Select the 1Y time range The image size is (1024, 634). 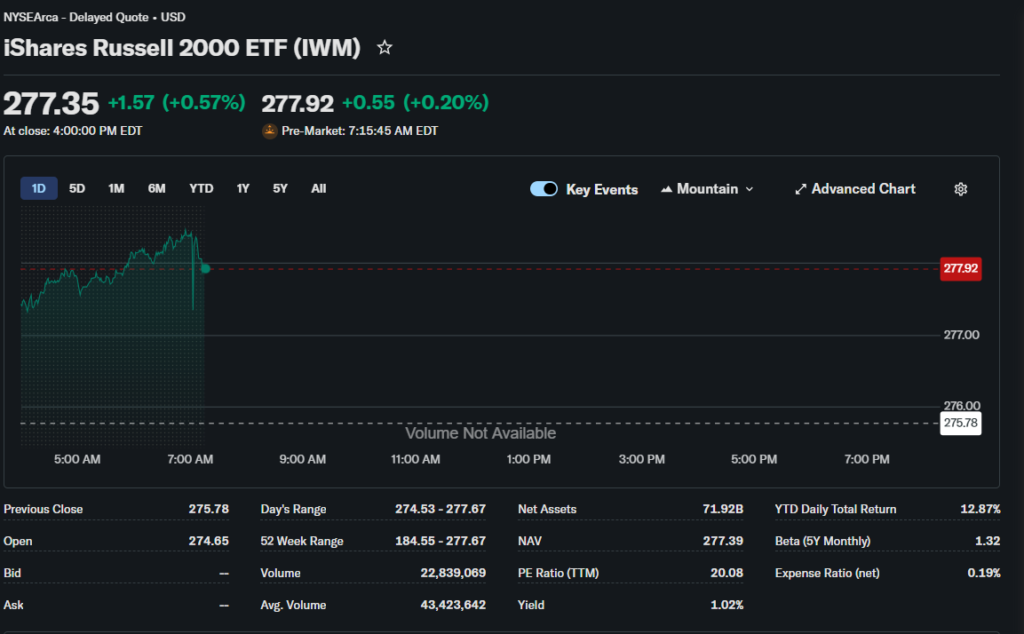(x=243, y=188)
